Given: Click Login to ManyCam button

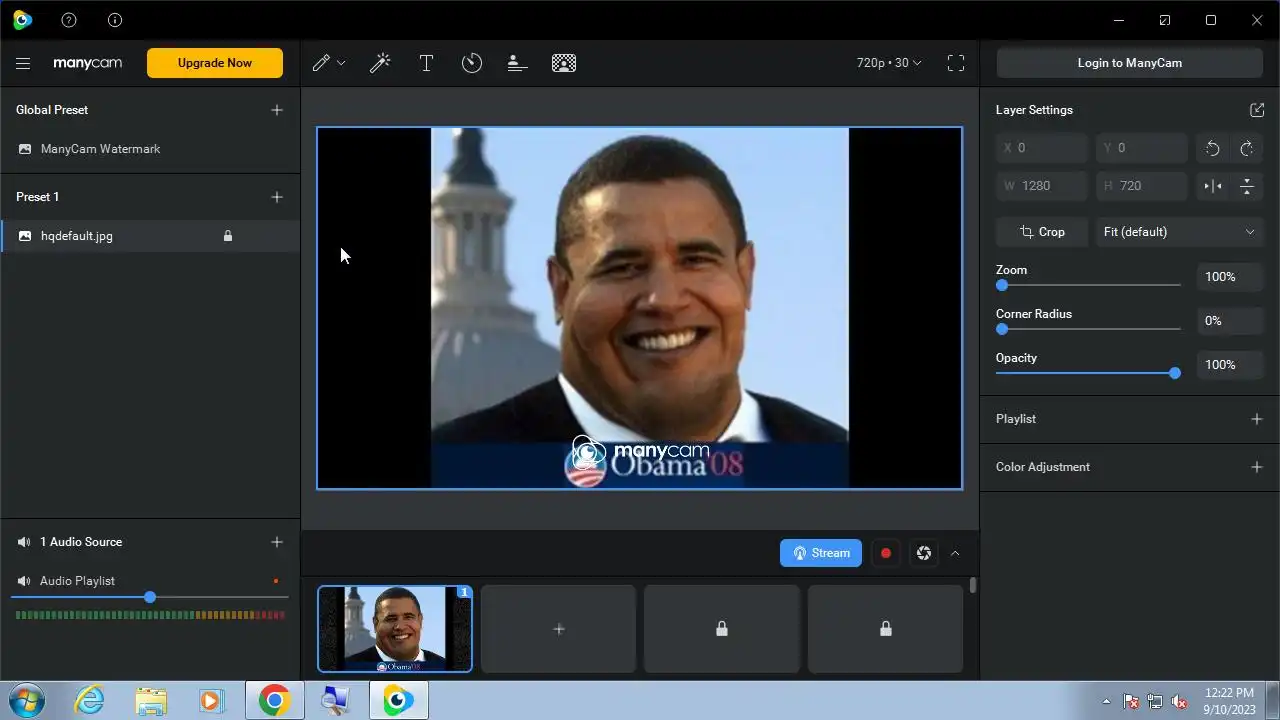Looking at the screenshot, I should point(1130,63).
